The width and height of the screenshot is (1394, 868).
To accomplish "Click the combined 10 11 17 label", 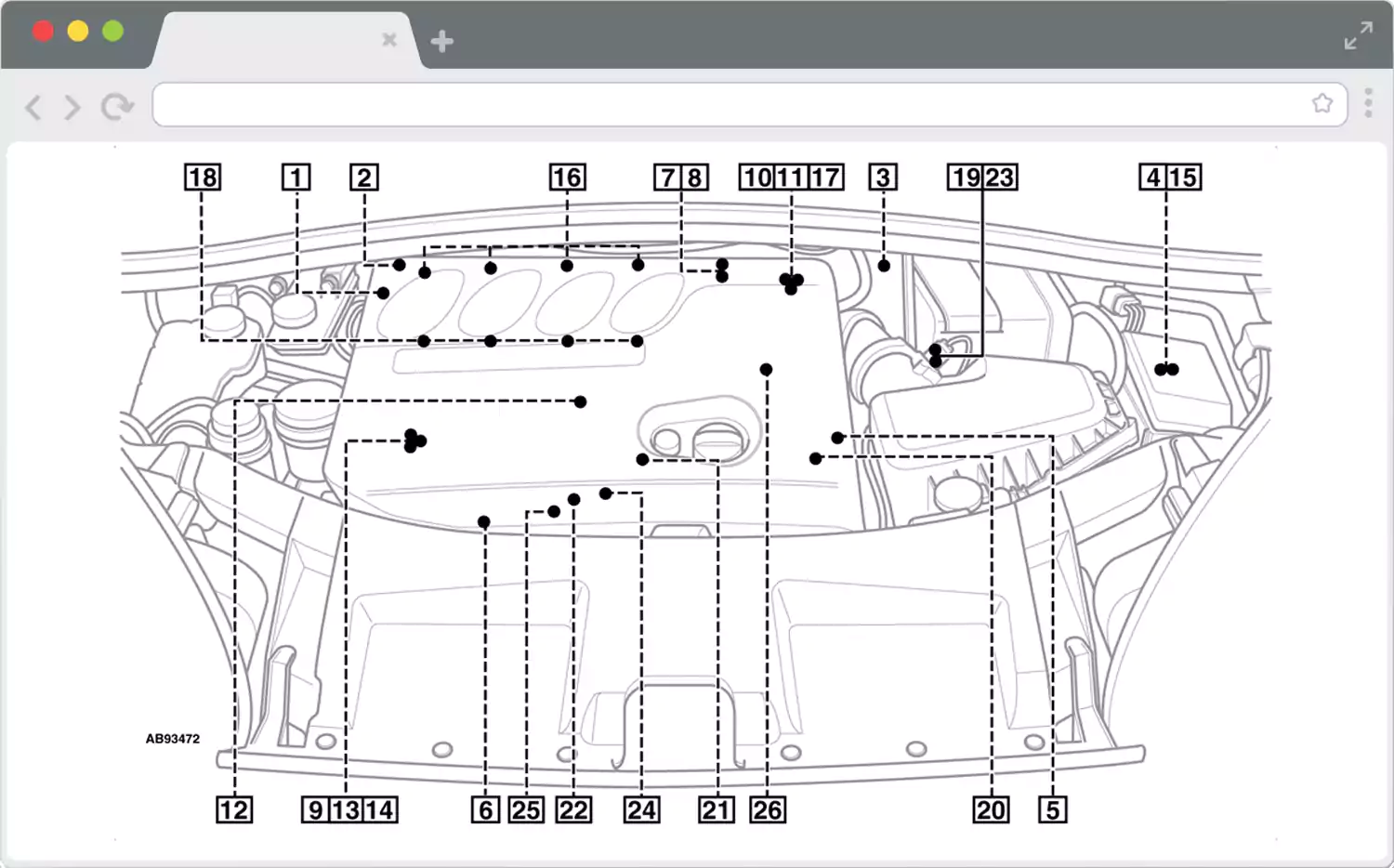I will (x=790, y=177).
